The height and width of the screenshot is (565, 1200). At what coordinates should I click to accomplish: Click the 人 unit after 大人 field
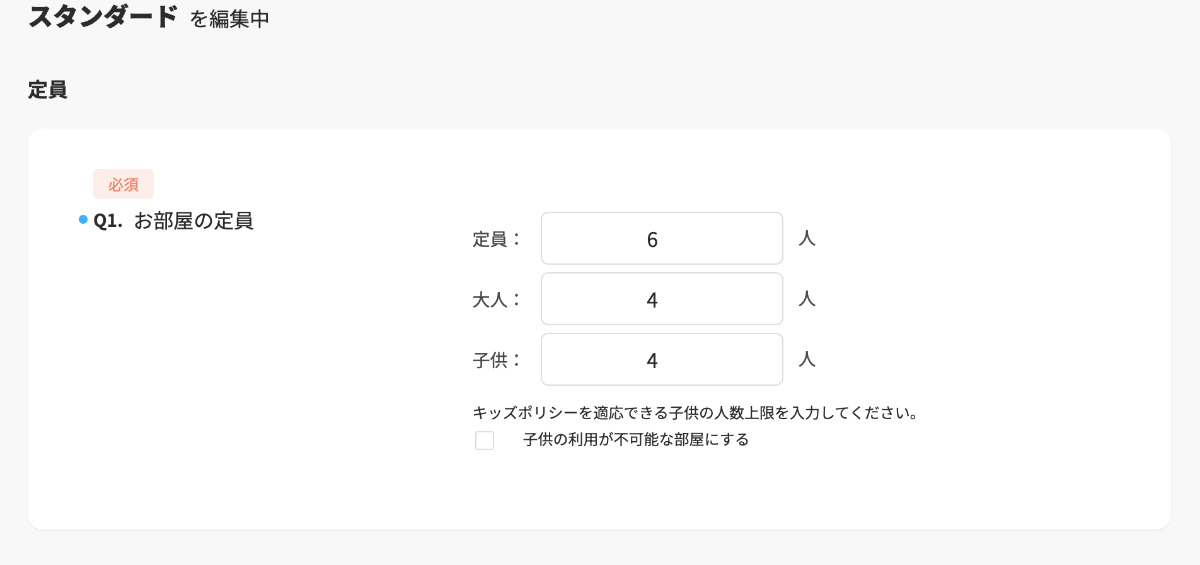point(807,299)
